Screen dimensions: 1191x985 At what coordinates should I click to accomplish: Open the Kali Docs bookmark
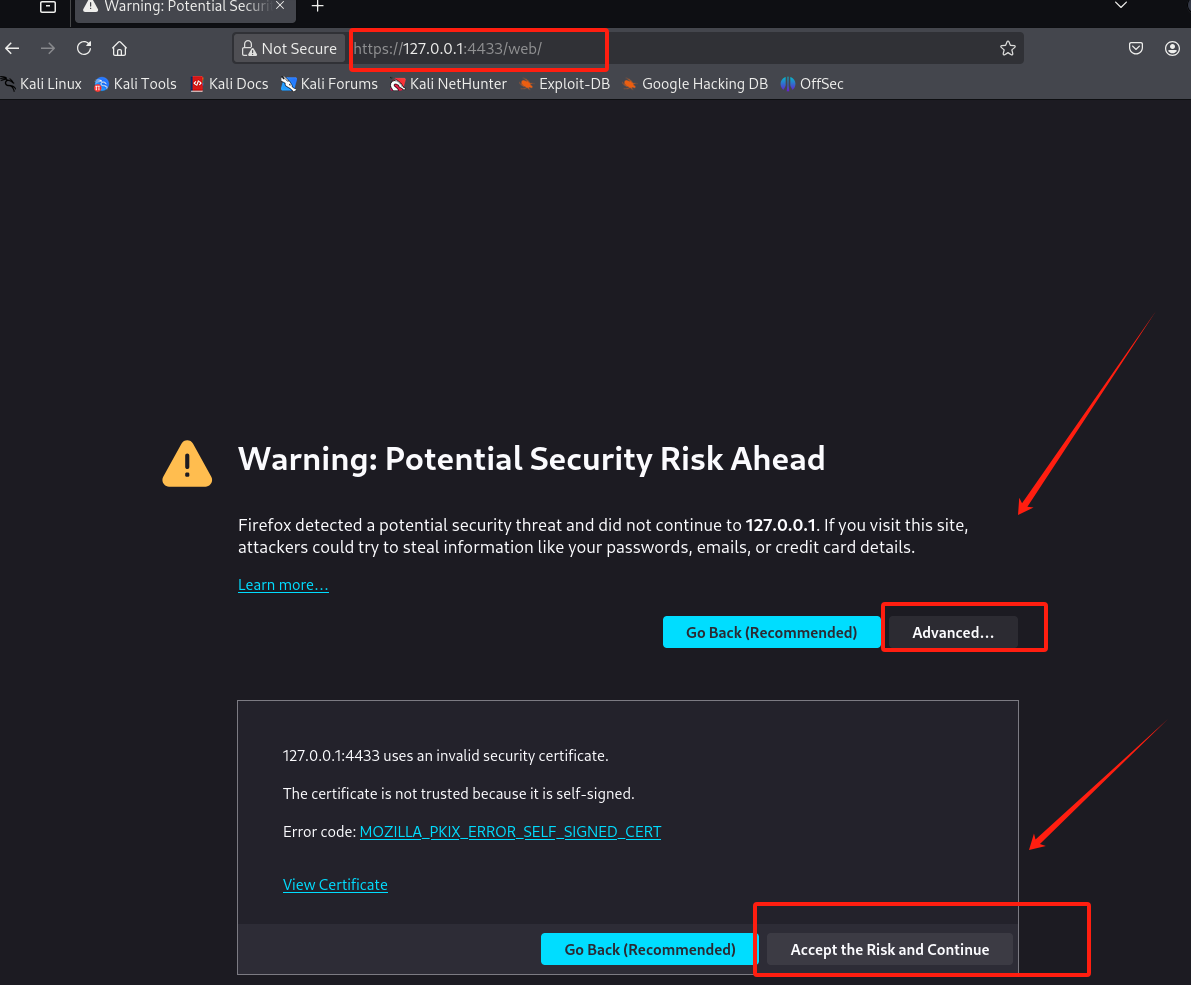[229, 84]
